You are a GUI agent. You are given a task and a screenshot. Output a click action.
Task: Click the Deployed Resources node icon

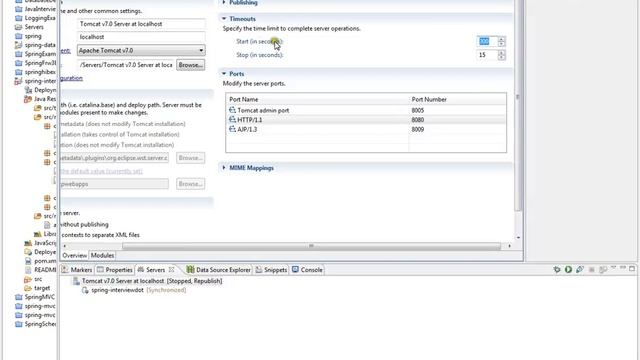click(28, 252)
